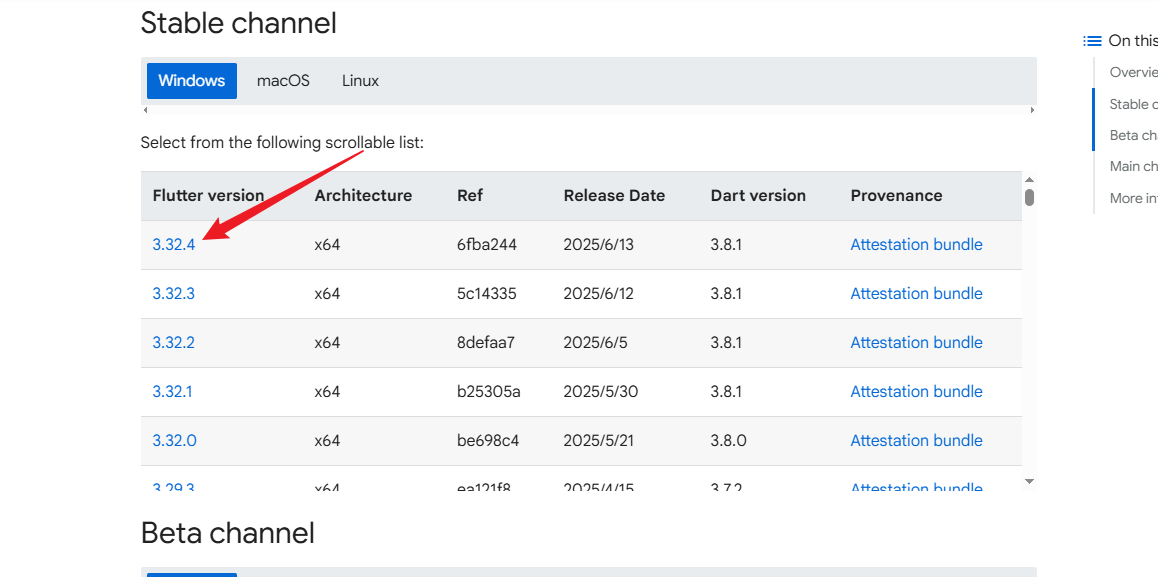Select the Windows tab in Stable channel

tap(191, 81)
